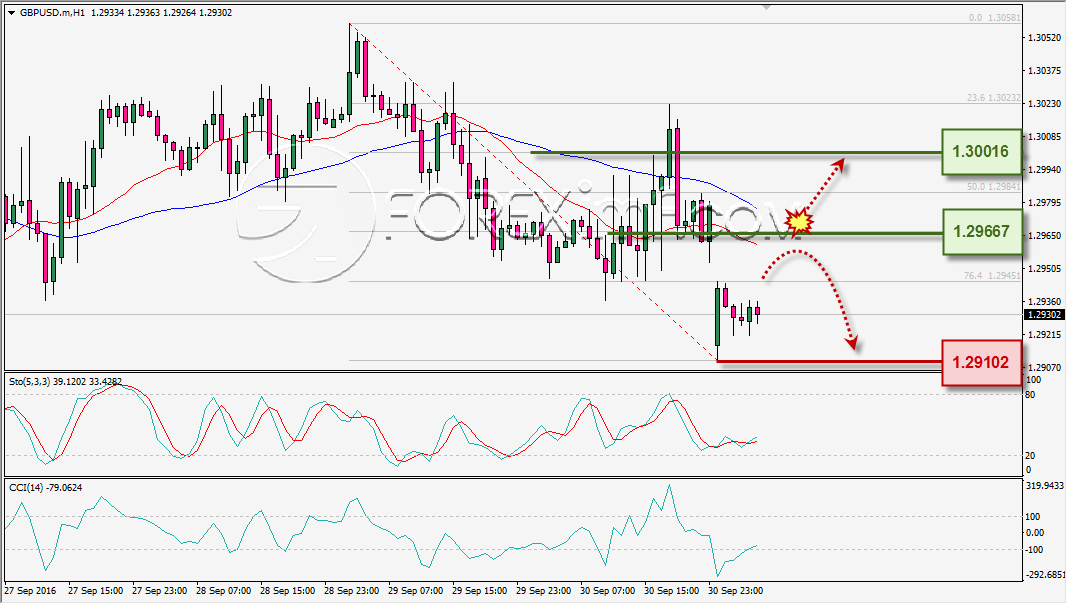Click stochastic scale value 20
1067x604 pixels.
click(x=1030, y=456)
